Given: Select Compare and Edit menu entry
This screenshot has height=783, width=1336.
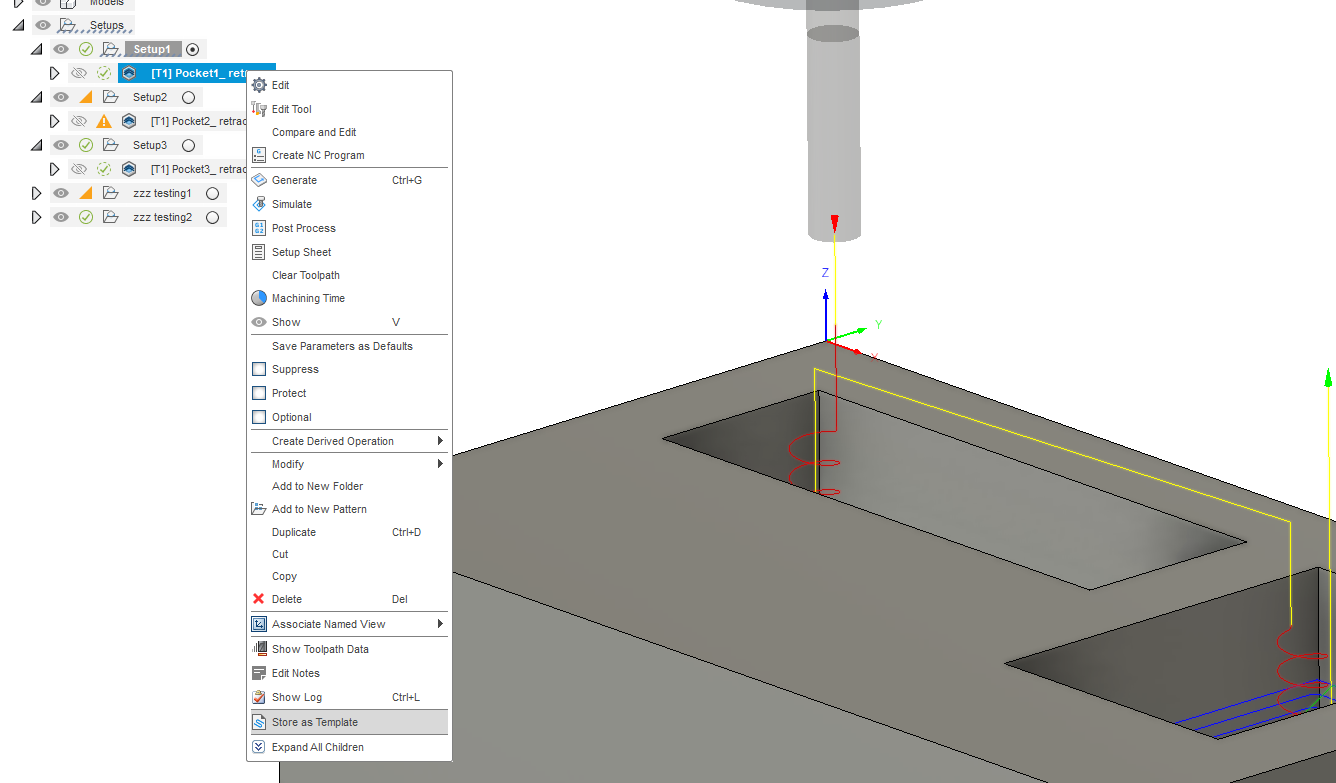Looking at the screenshot, I should click(x=313, y=131).
